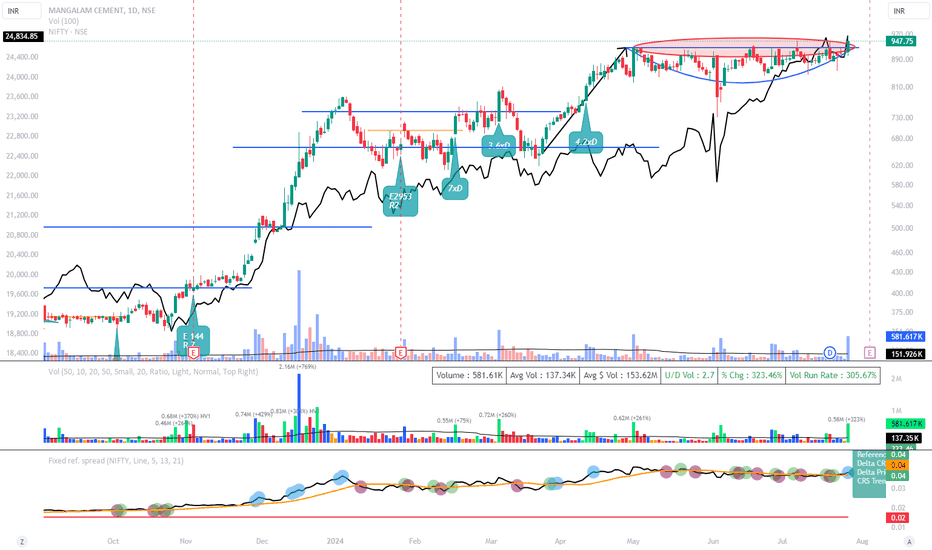Click the red 0.02 reference value label

tap(898, 518)
